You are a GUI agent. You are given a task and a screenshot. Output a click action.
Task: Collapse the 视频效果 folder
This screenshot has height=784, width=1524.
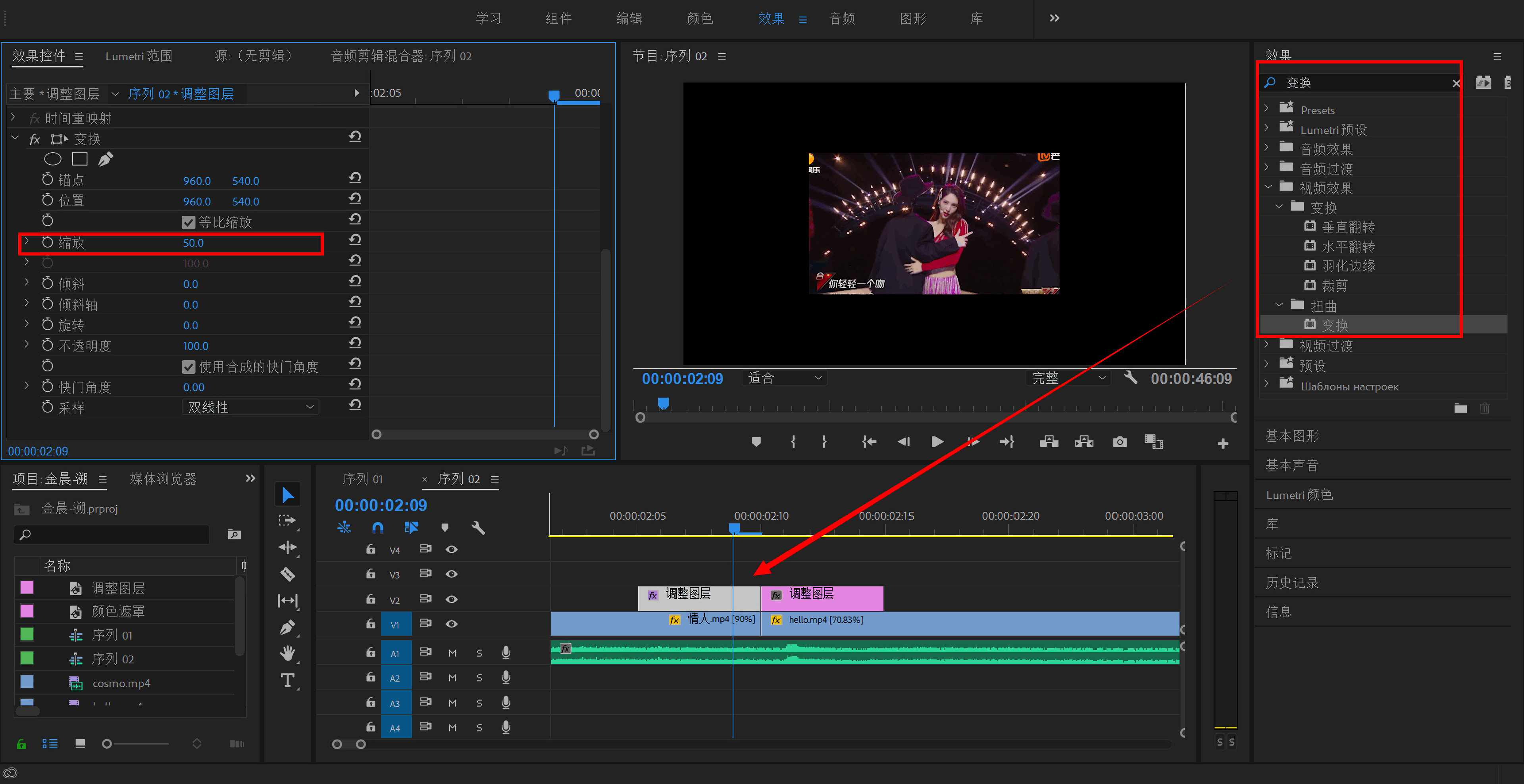1267,187
